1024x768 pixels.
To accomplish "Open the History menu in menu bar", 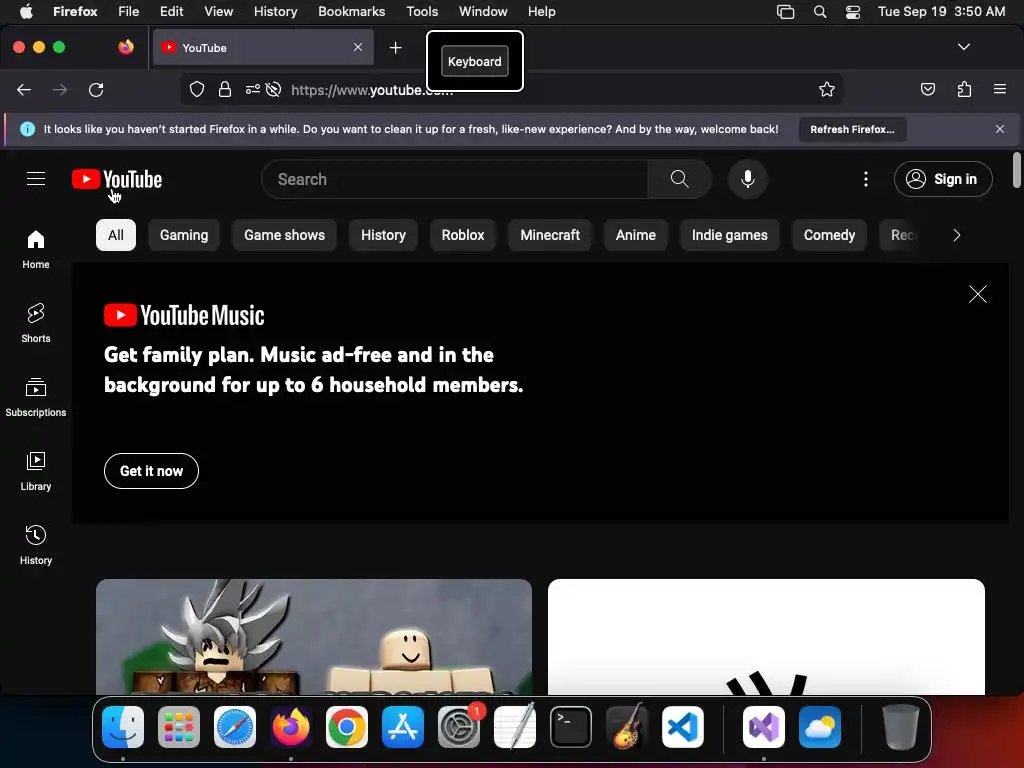I will pos(275,11).
